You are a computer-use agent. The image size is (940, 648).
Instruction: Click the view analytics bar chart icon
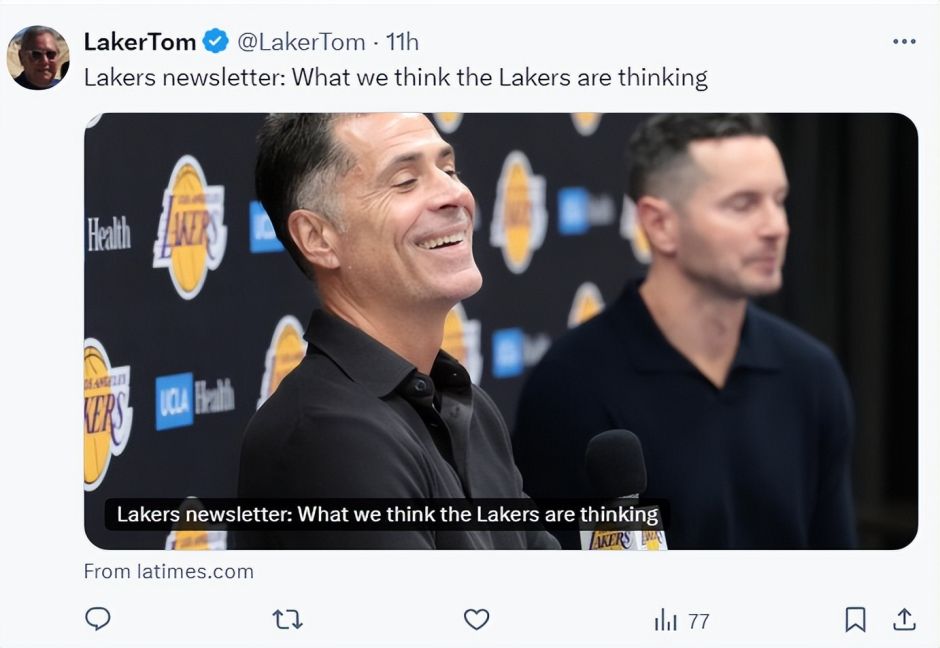666,621
